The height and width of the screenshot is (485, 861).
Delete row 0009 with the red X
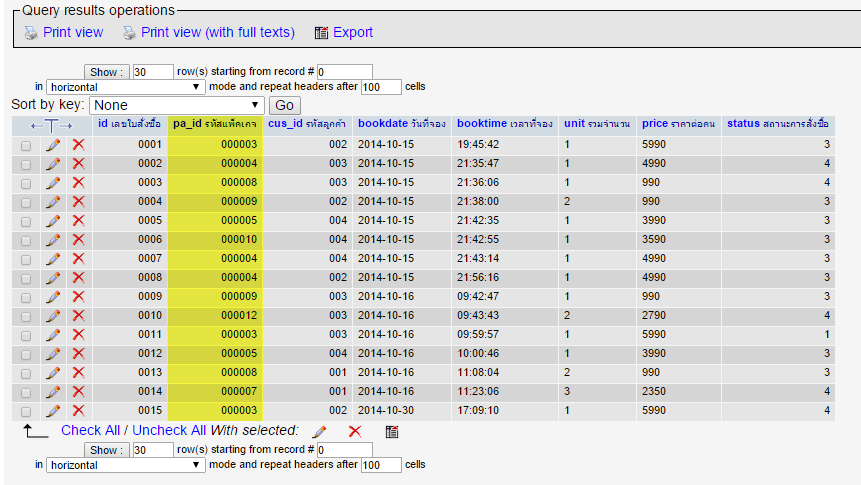79,297
